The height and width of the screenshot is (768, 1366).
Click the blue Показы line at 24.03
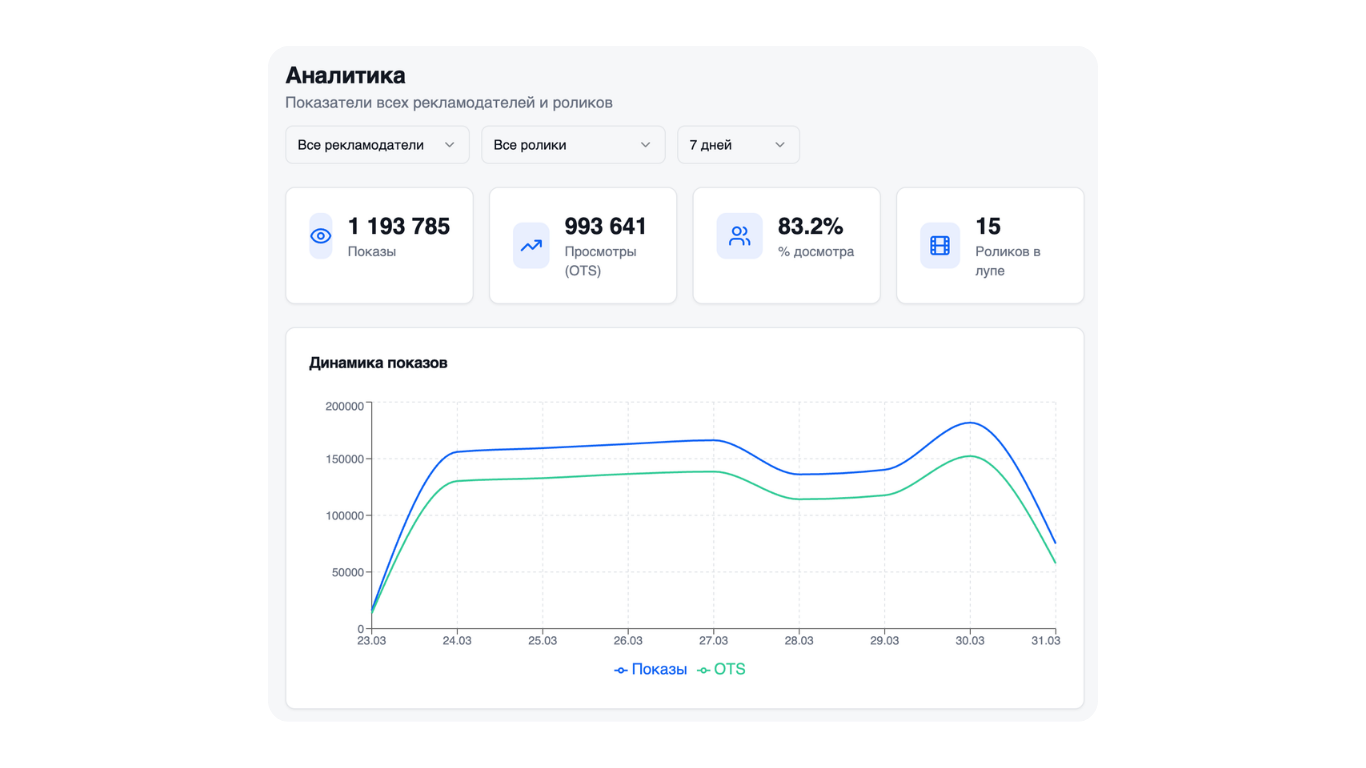pos(457,452)
